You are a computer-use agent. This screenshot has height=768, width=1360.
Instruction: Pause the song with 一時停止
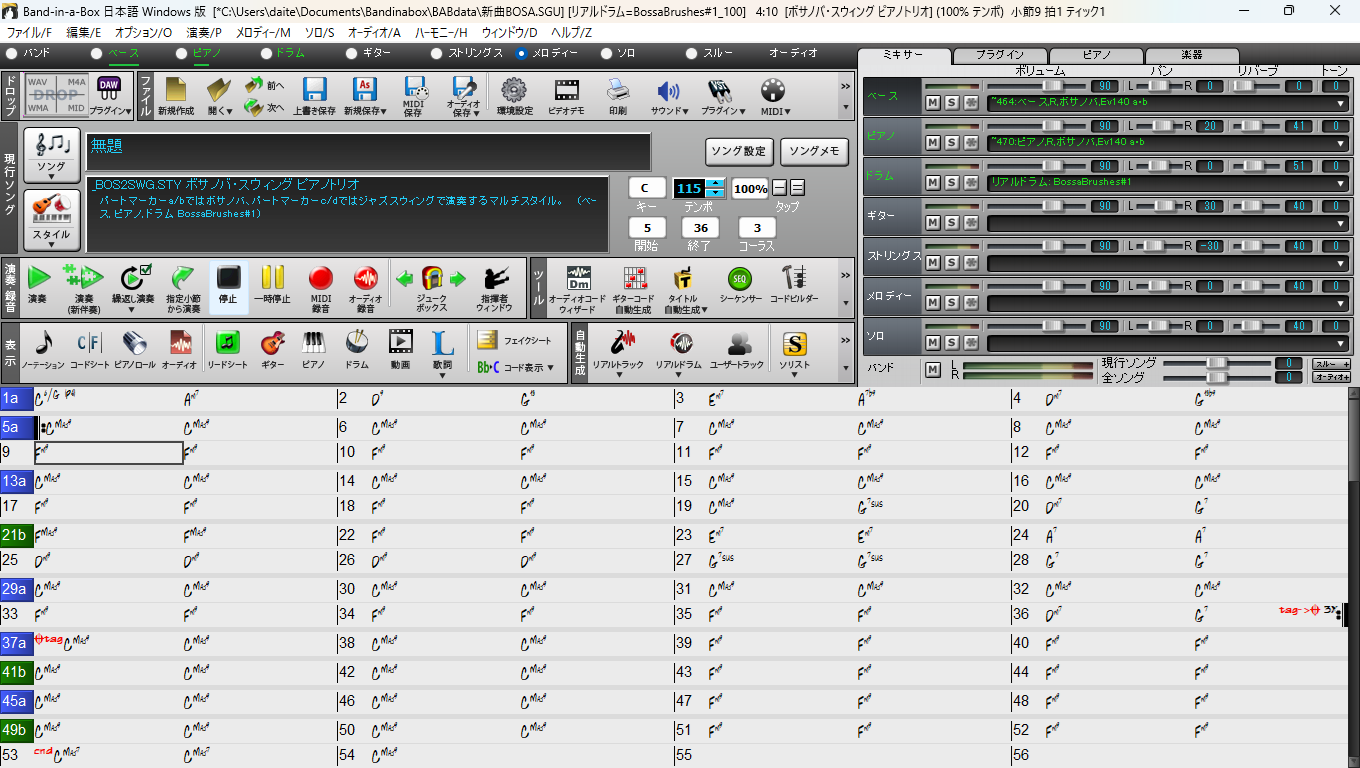273,284
